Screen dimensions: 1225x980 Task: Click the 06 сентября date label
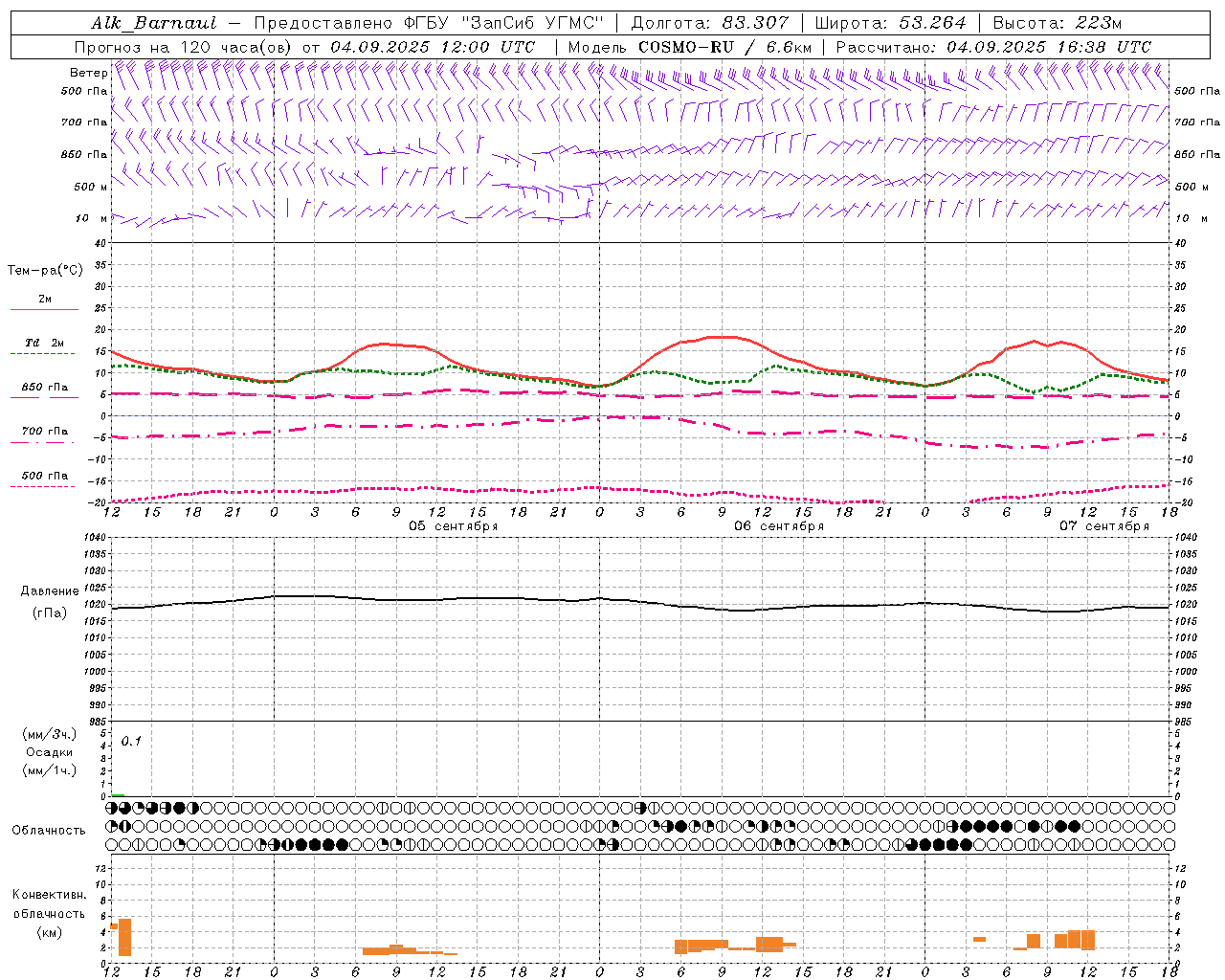click(x=779, y=526)
